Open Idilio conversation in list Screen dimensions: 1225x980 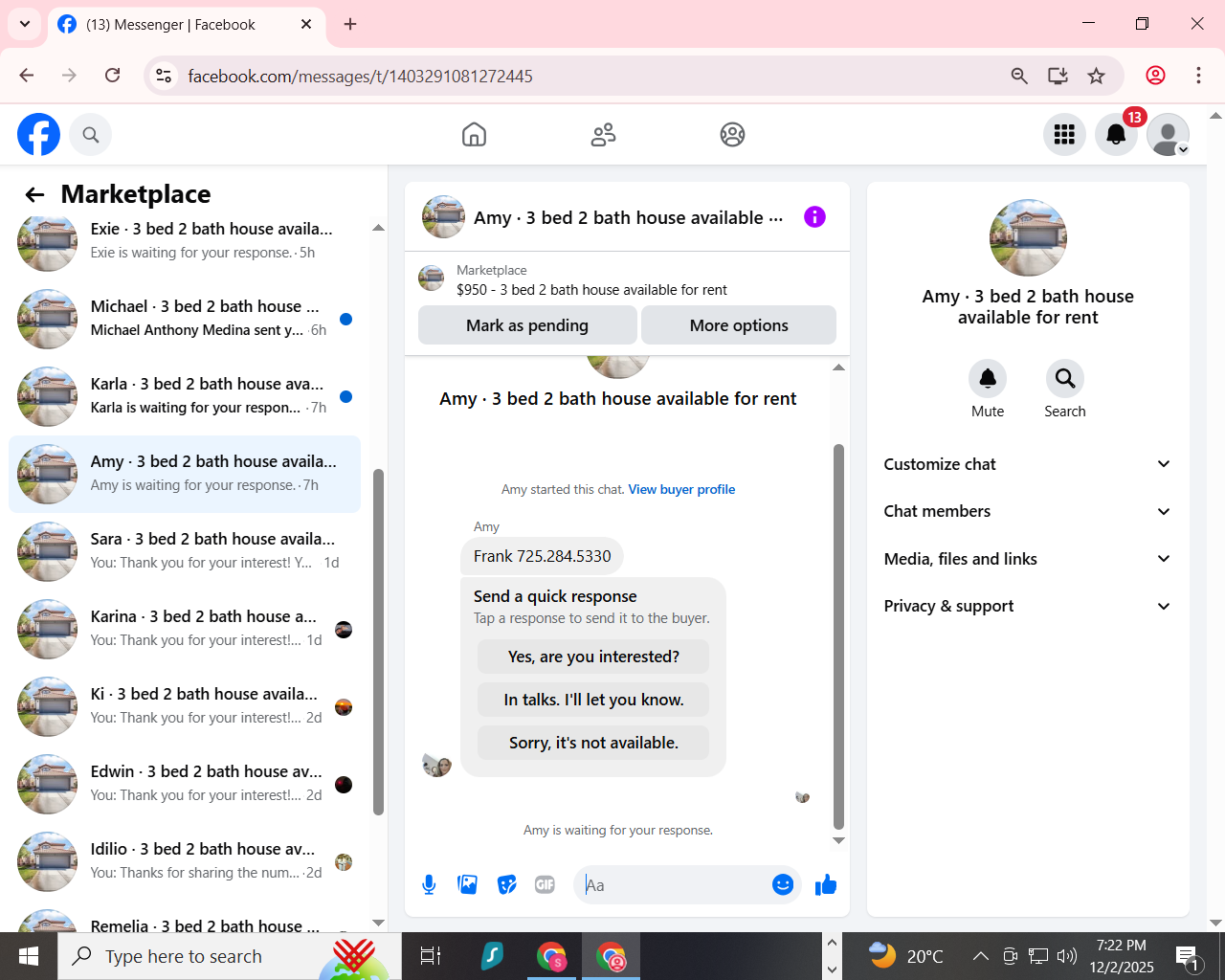pos(185,861)
